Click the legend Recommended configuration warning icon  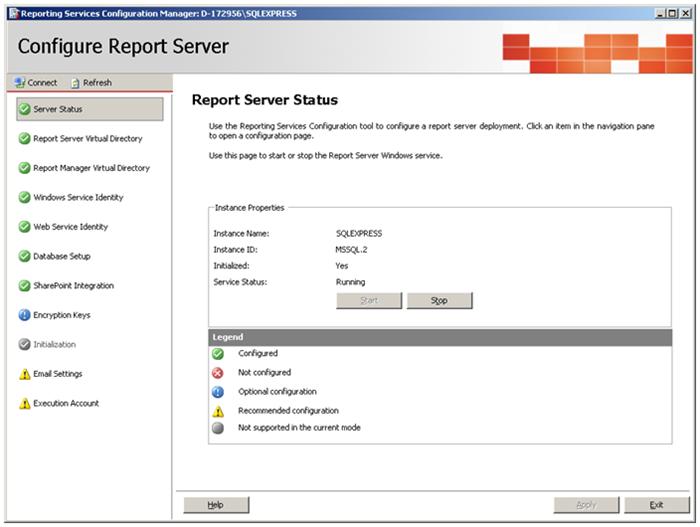[x=218, y=411]
